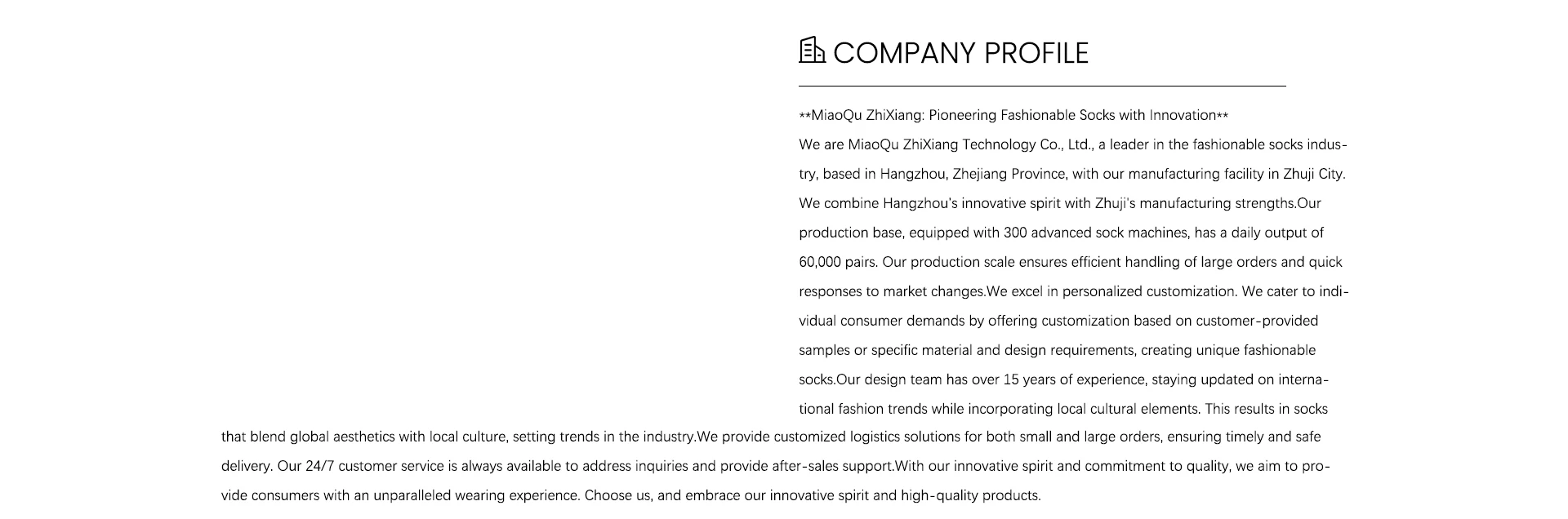Click 'Zhuji's manufacturing strengths' text
1568x519 pixels.
point(1195,203)
